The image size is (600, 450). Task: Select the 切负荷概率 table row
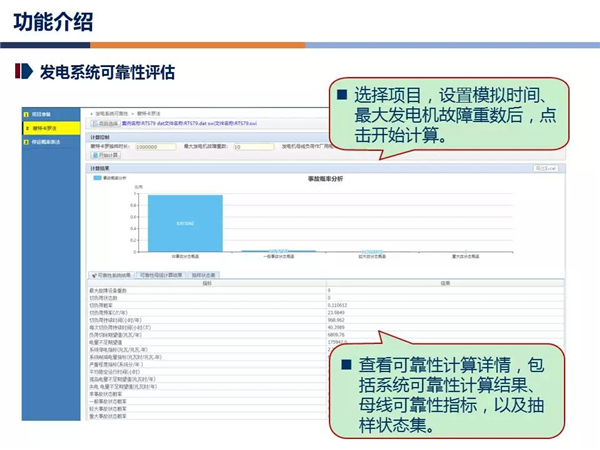click(110, 304)
